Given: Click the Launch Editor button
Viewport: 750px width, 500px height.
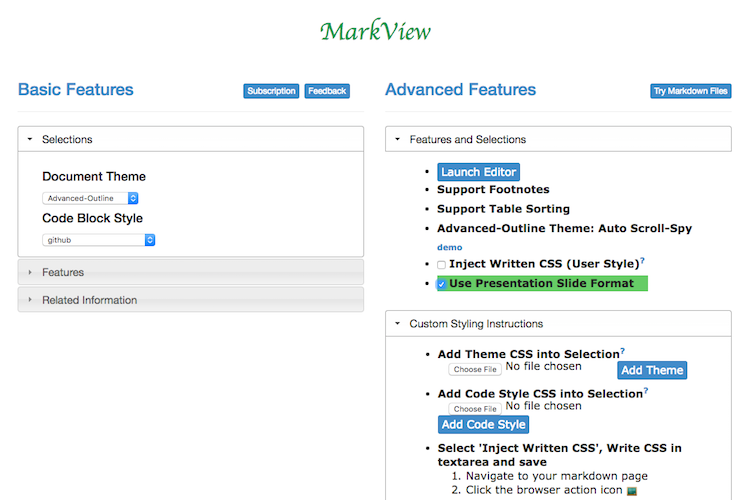Looking at the screenshot, I should tap(478, 172).
